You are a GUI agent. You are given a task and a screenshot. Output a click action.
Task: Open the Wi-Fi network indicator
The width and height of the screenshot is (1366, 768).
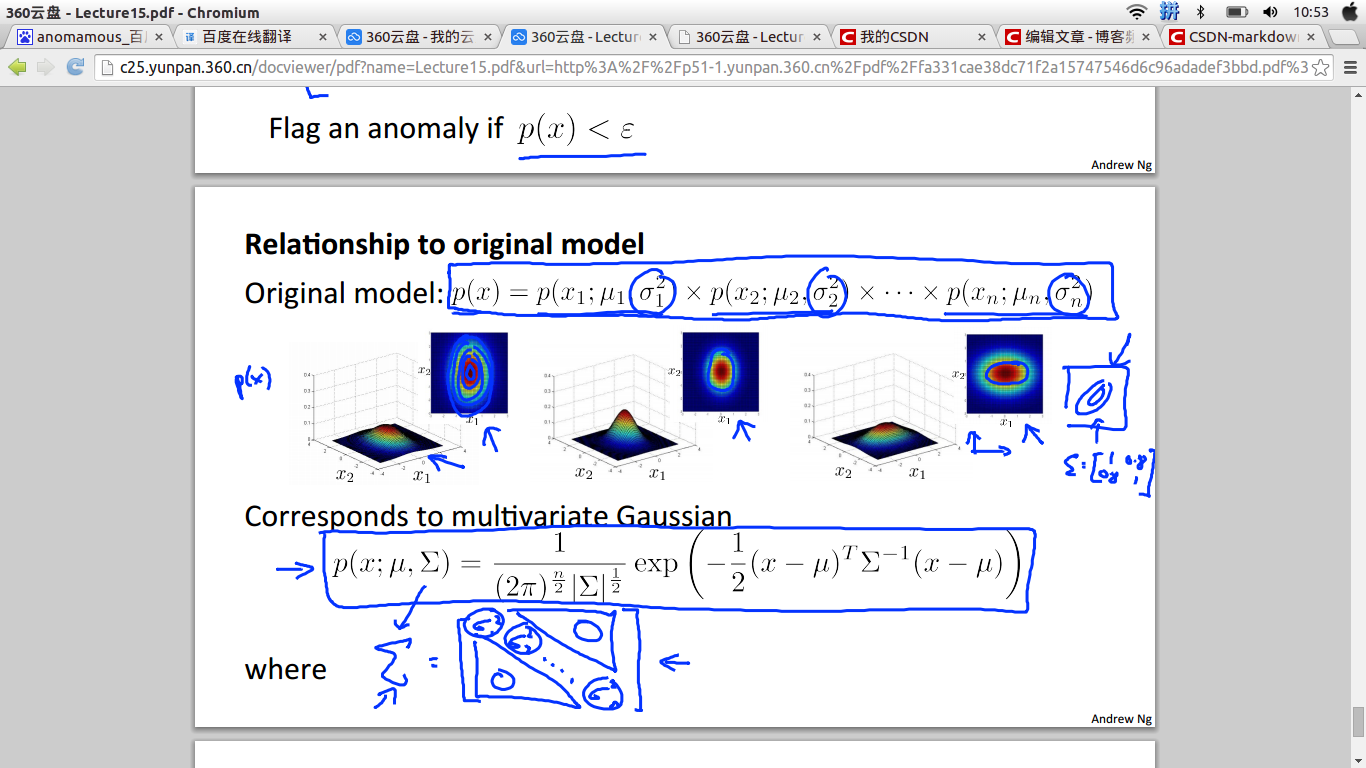1136,12
